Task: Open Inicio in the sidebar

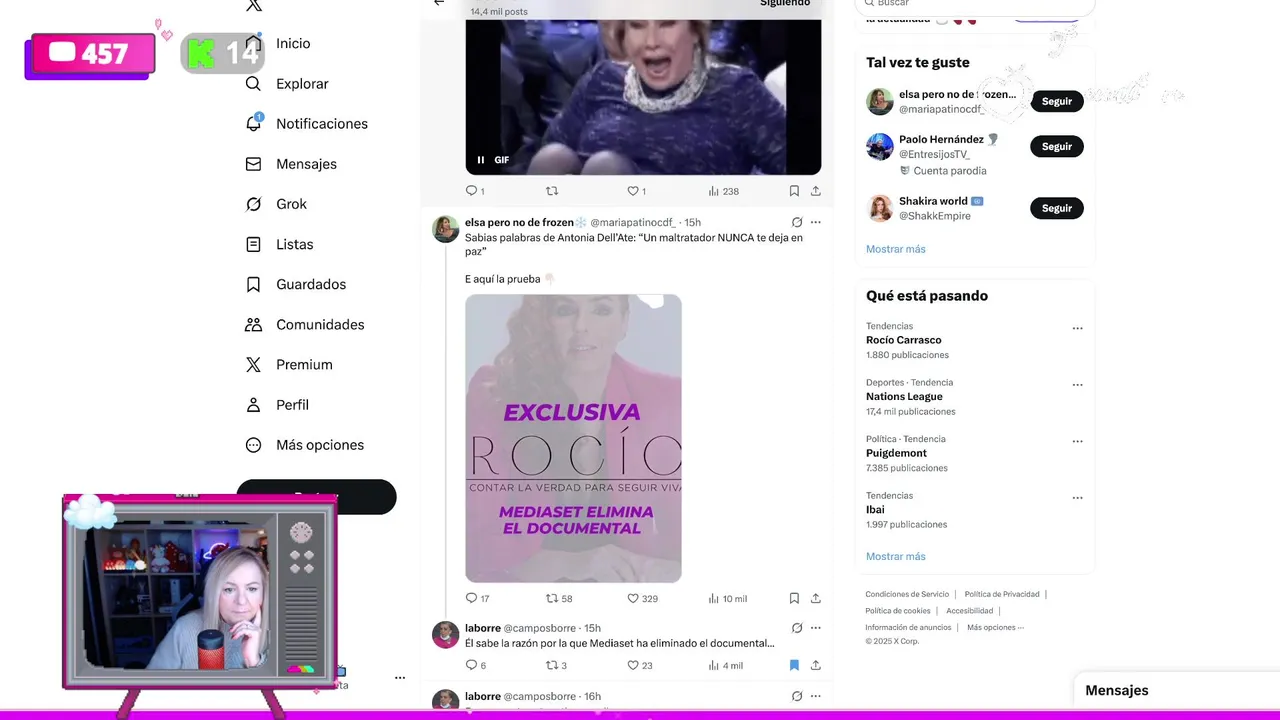Action: coord(280,44)
